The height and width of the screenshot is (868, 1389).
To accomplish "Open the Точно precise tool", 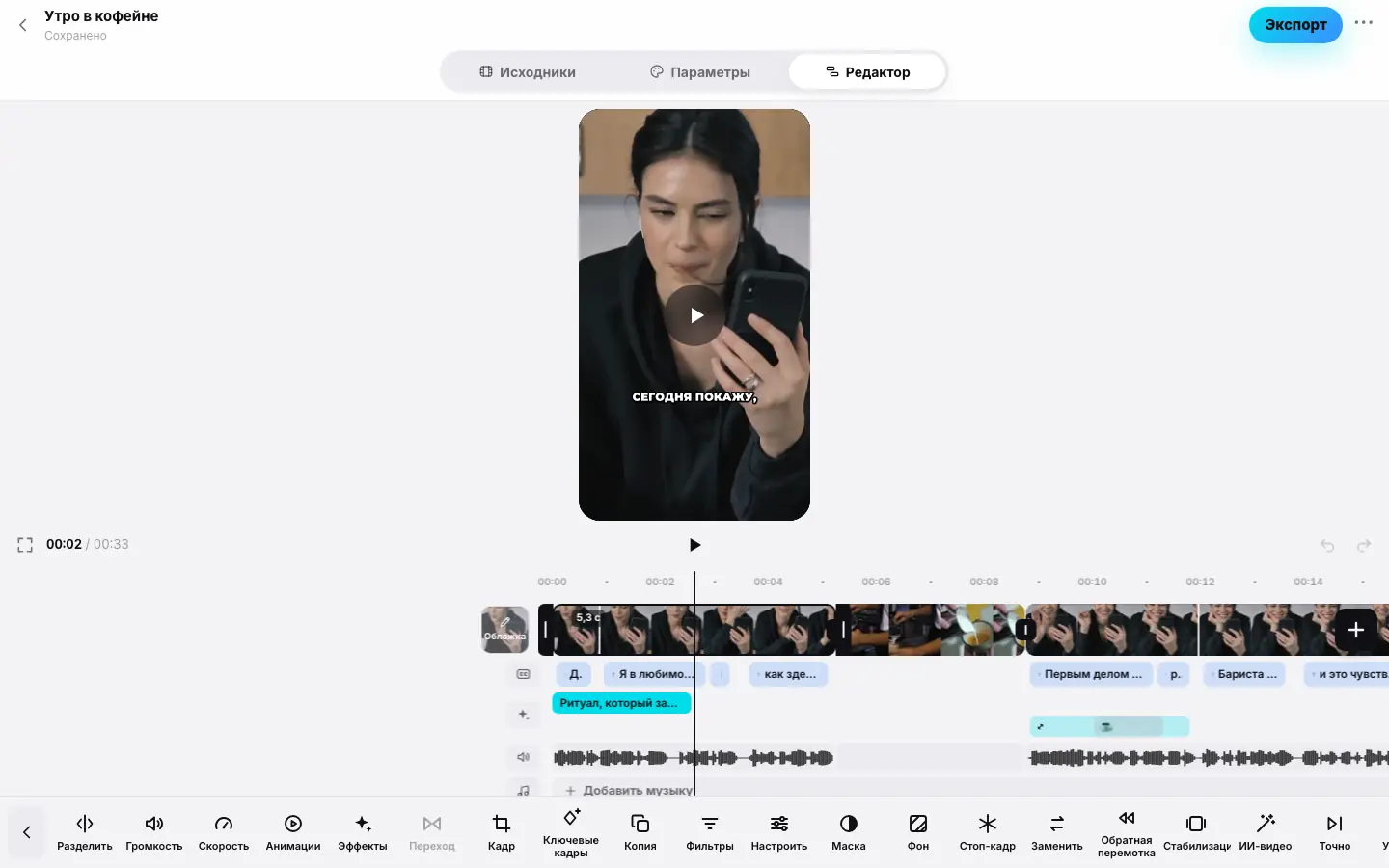I will click(1335, 832).
